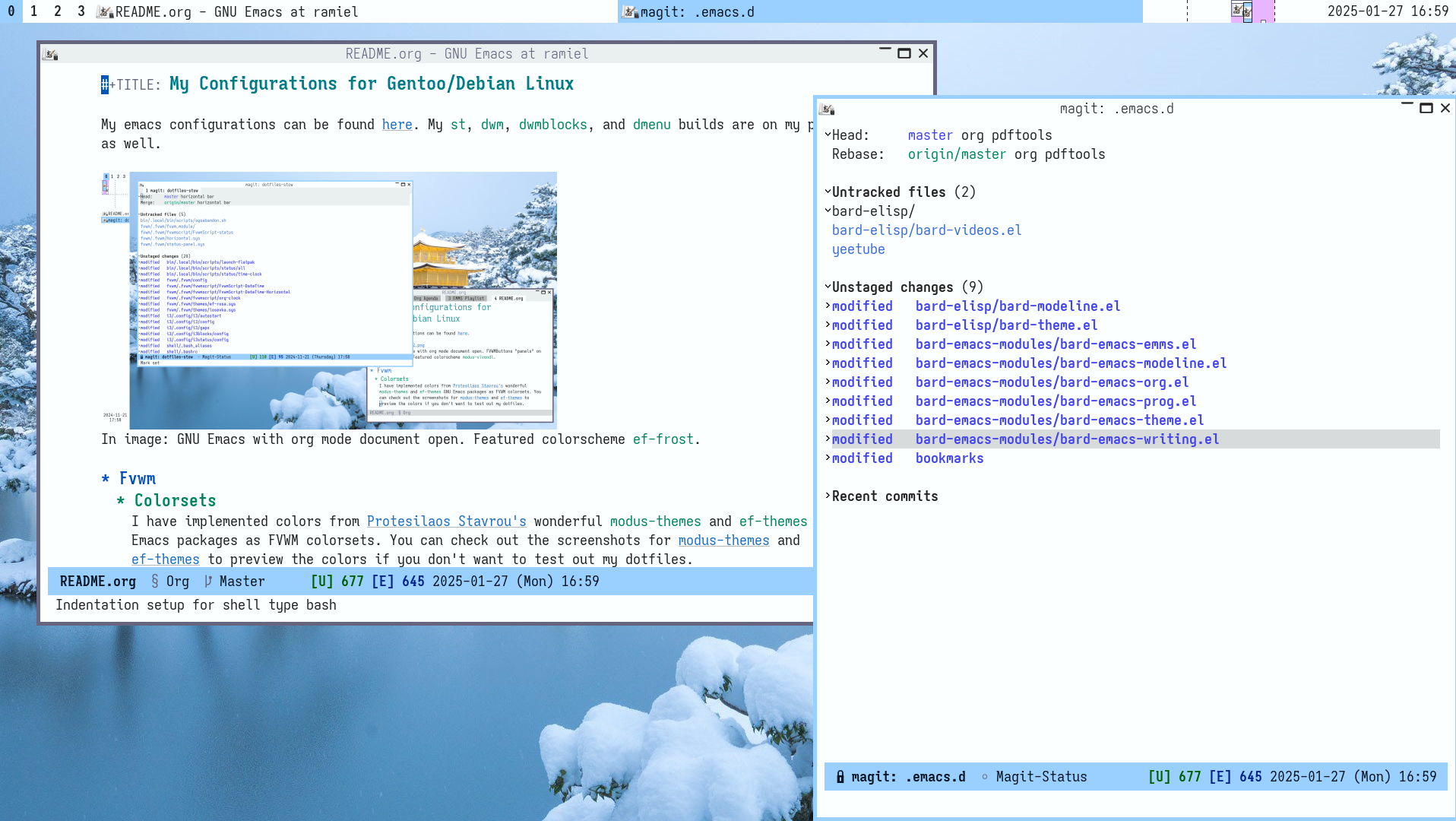Maximize the magit: .emacs.d window
Screen dimensions: 1456x821
[x=1426, y=108]
